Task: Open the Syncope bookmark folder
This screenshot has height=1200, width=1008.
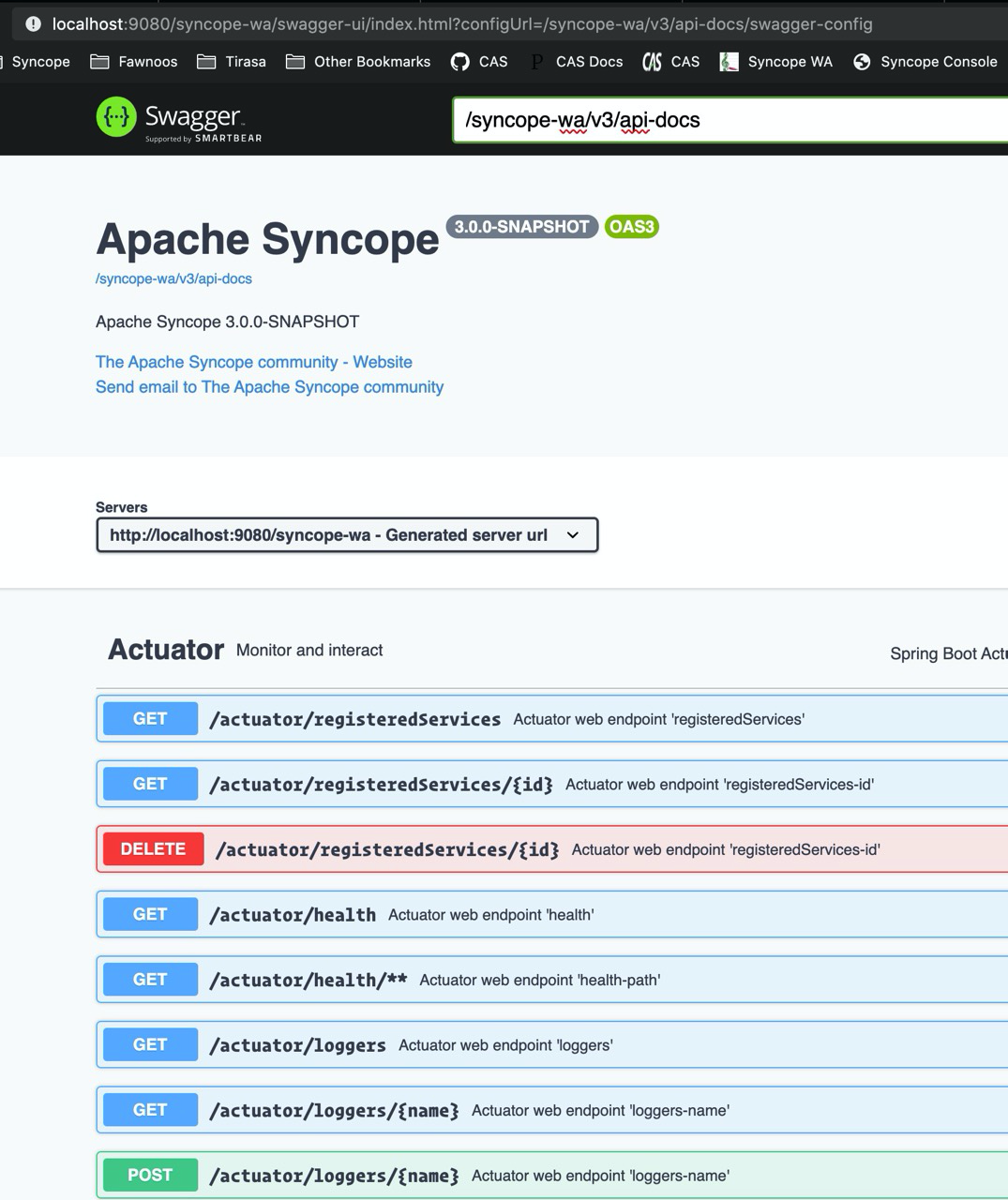Action: point(36,62)
